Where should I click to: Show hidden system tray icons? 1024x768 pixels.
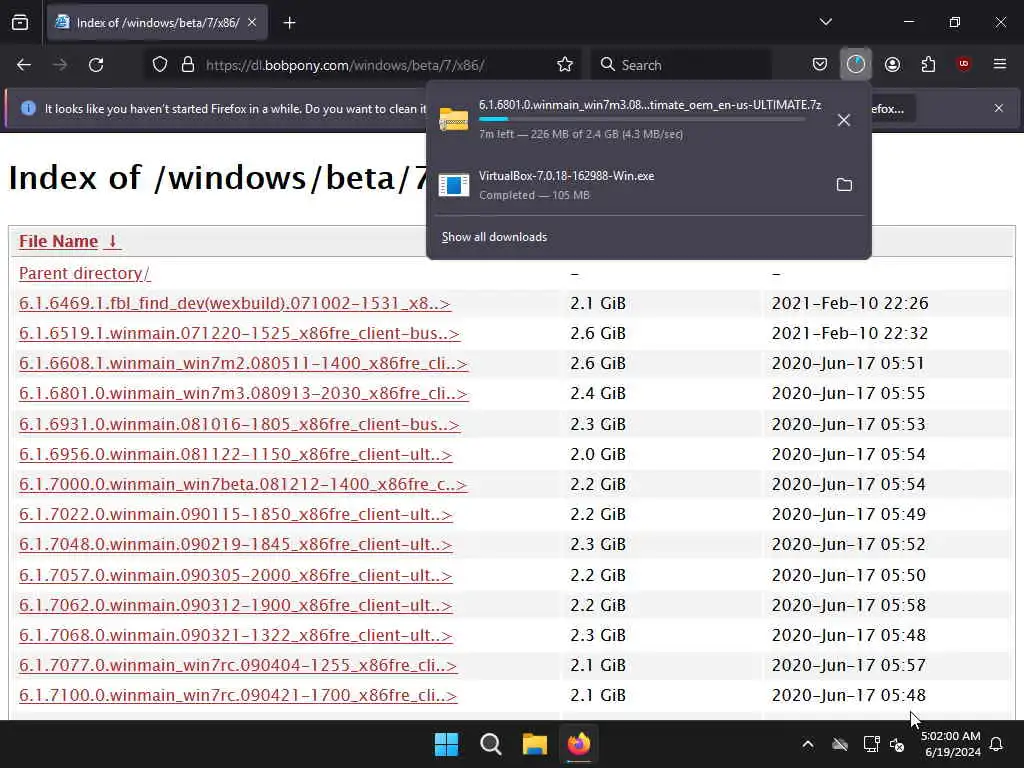(808, 744)
